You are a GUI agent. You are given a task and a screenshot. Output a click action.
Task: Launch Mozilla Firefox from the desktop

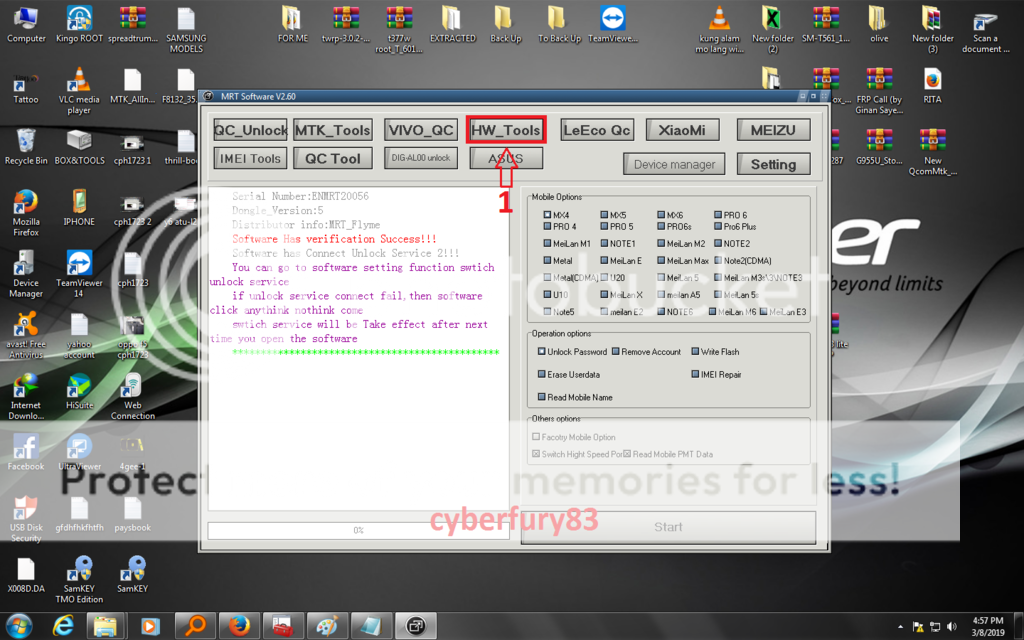tap(26, 203)
